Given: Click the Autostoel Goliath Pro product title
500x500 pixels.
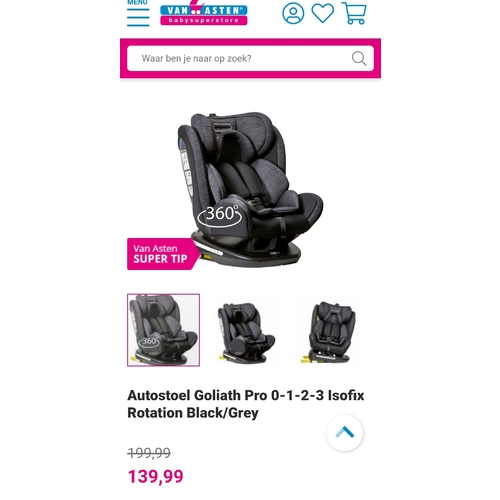Looking at the screenshot, I should 246,404.
